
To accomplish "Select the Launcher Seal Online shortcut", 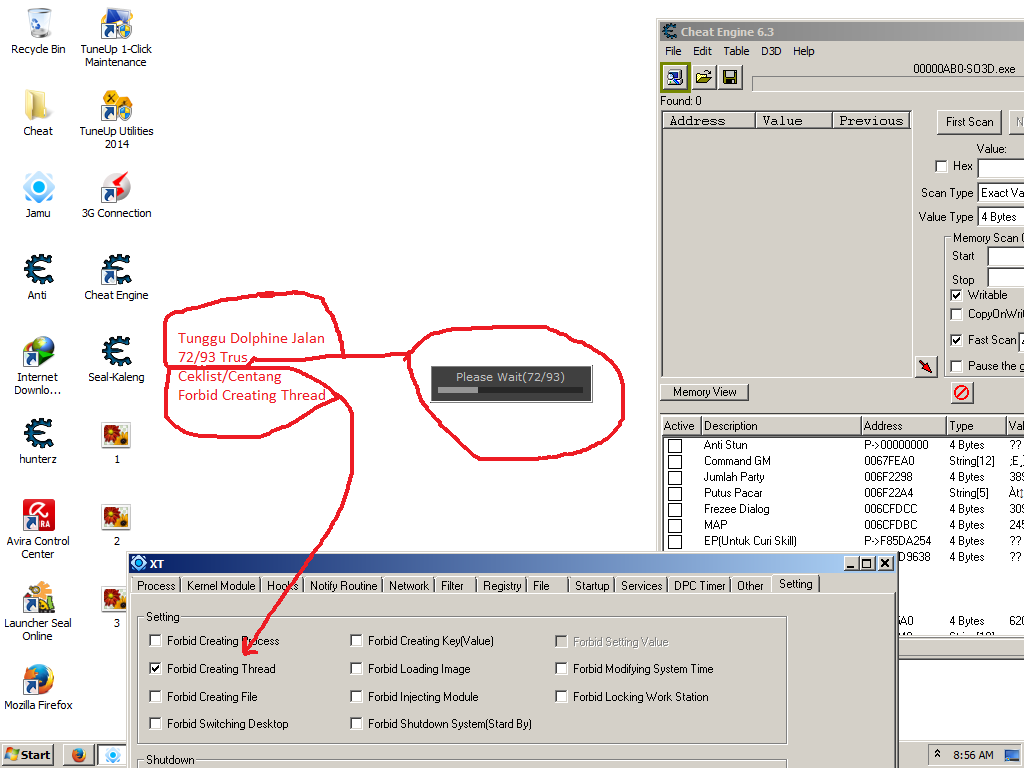I will pos(38,612).
